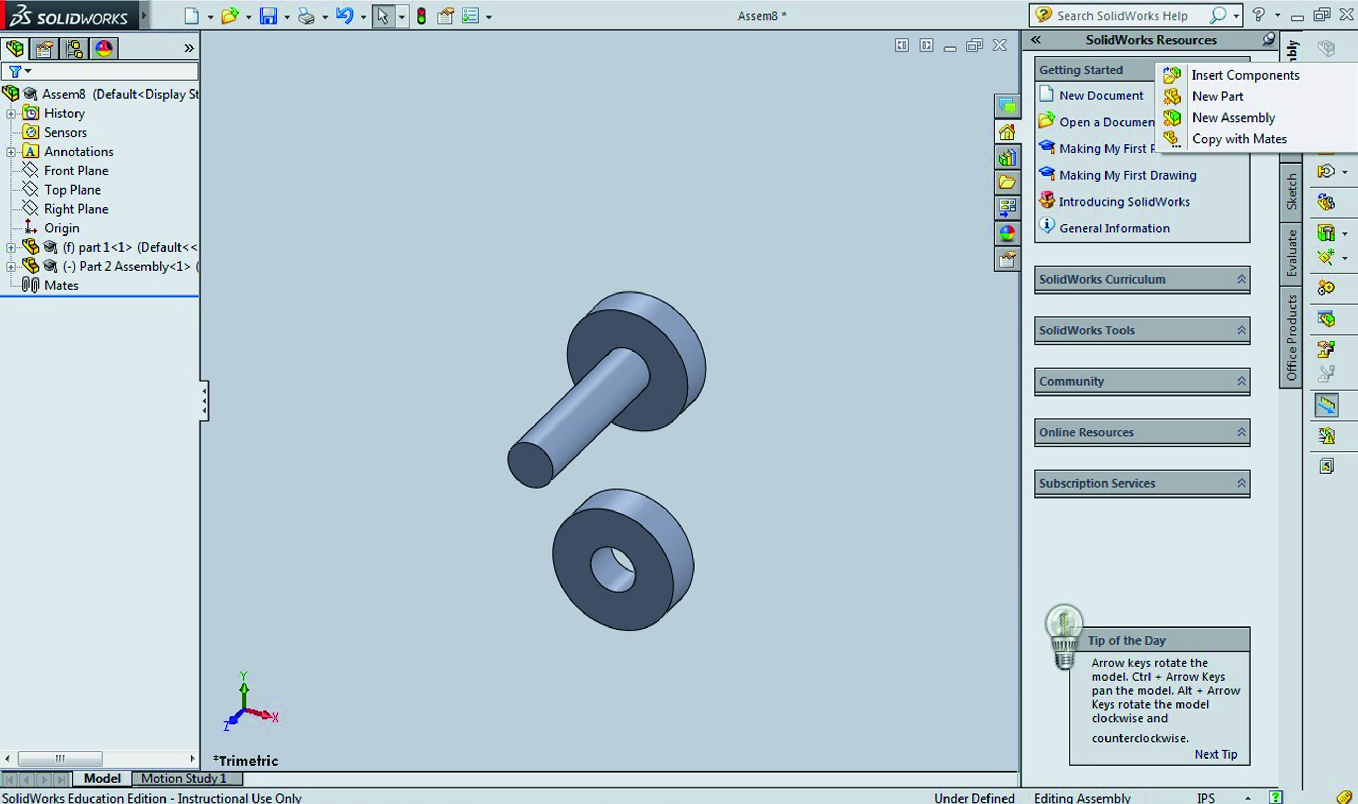Click the Next Tip link

coord(1215,755)
